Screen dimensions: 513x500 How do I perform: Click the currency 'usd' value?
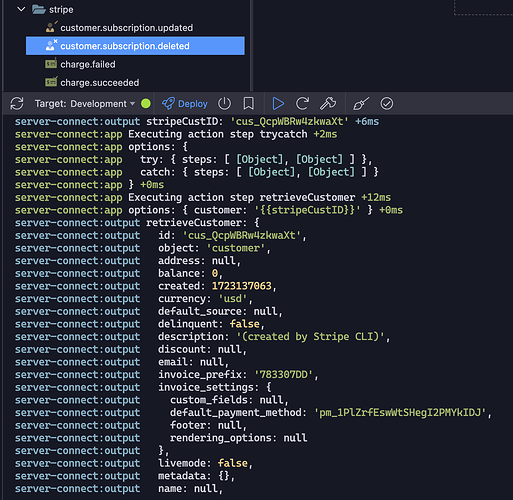pos(233,299)
